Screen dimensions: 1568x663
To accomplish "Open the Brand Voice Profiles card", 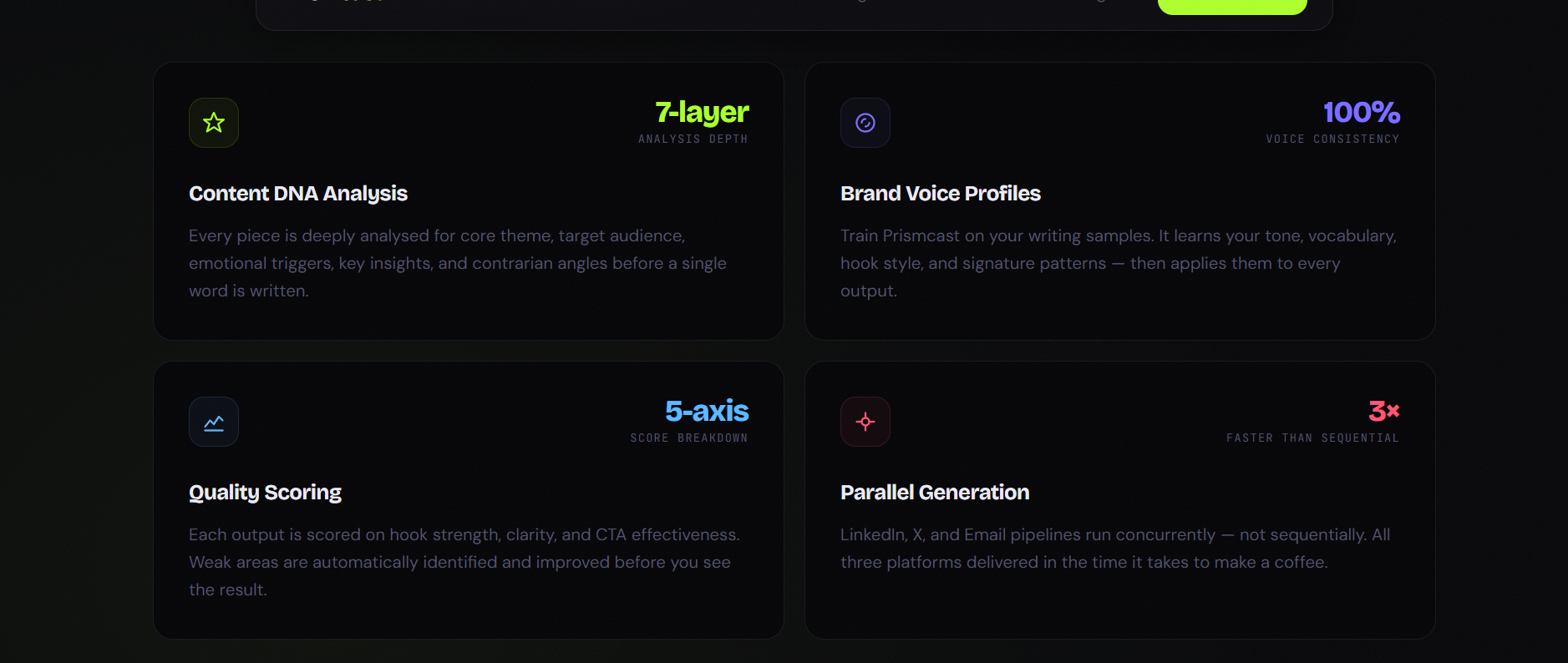I will coord(1121,200).
